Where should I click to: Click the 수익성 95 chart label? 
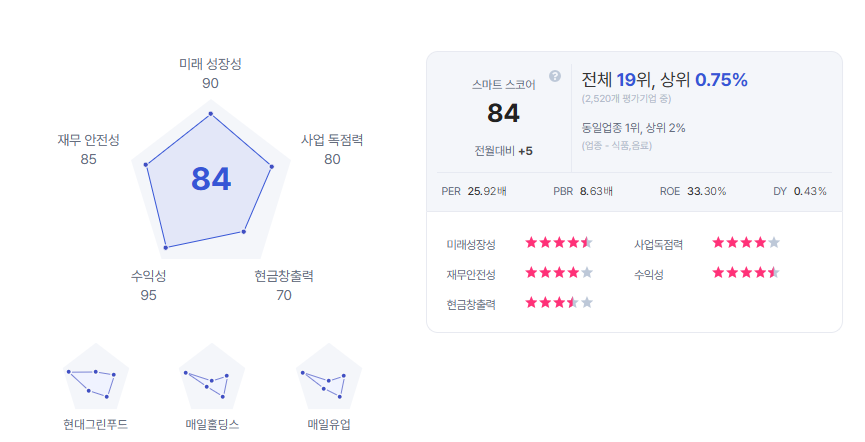148,285
